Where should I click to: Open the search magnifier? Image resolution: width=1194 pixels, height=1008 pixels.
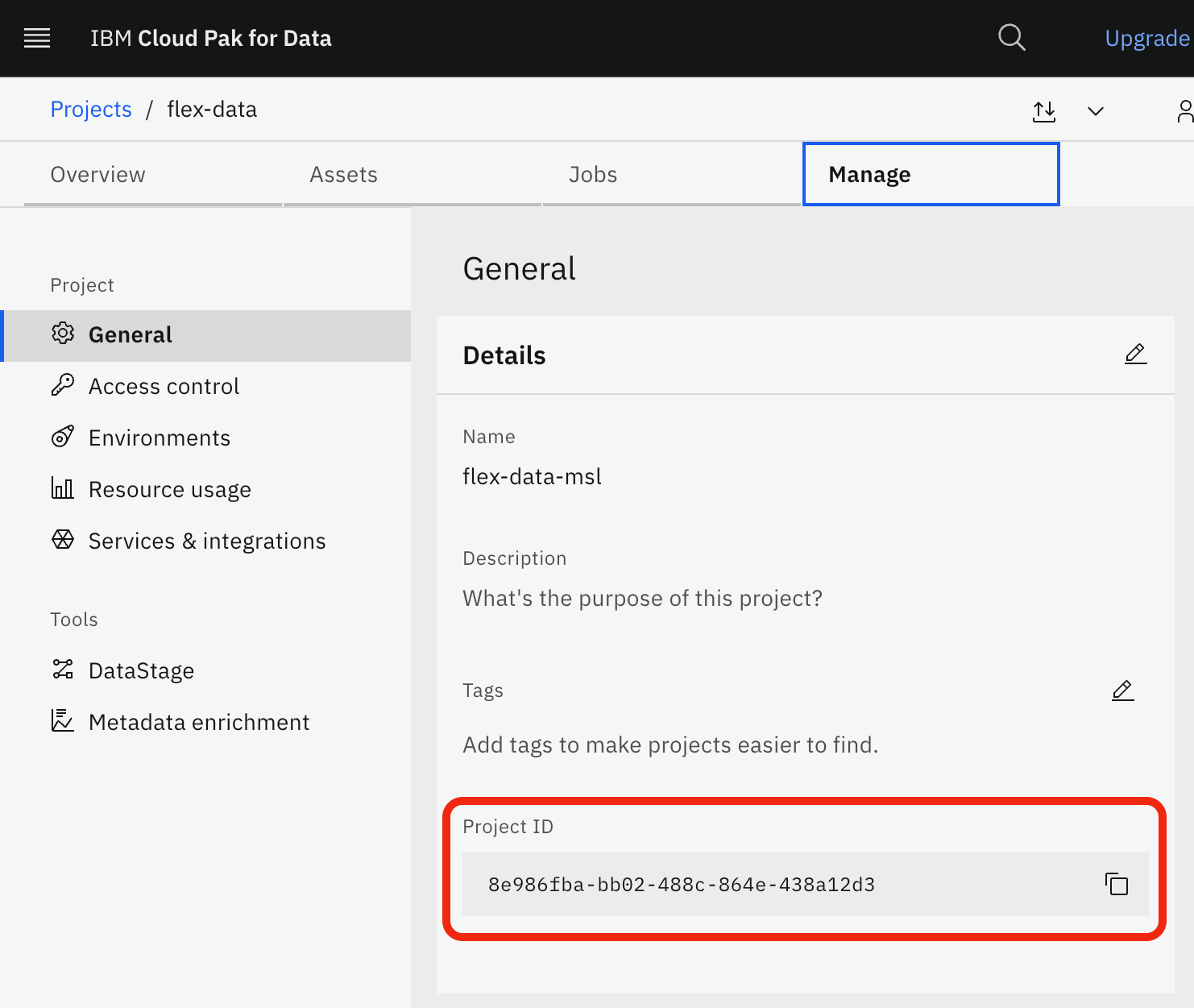pyautogui.click(x=1011, y=37)
